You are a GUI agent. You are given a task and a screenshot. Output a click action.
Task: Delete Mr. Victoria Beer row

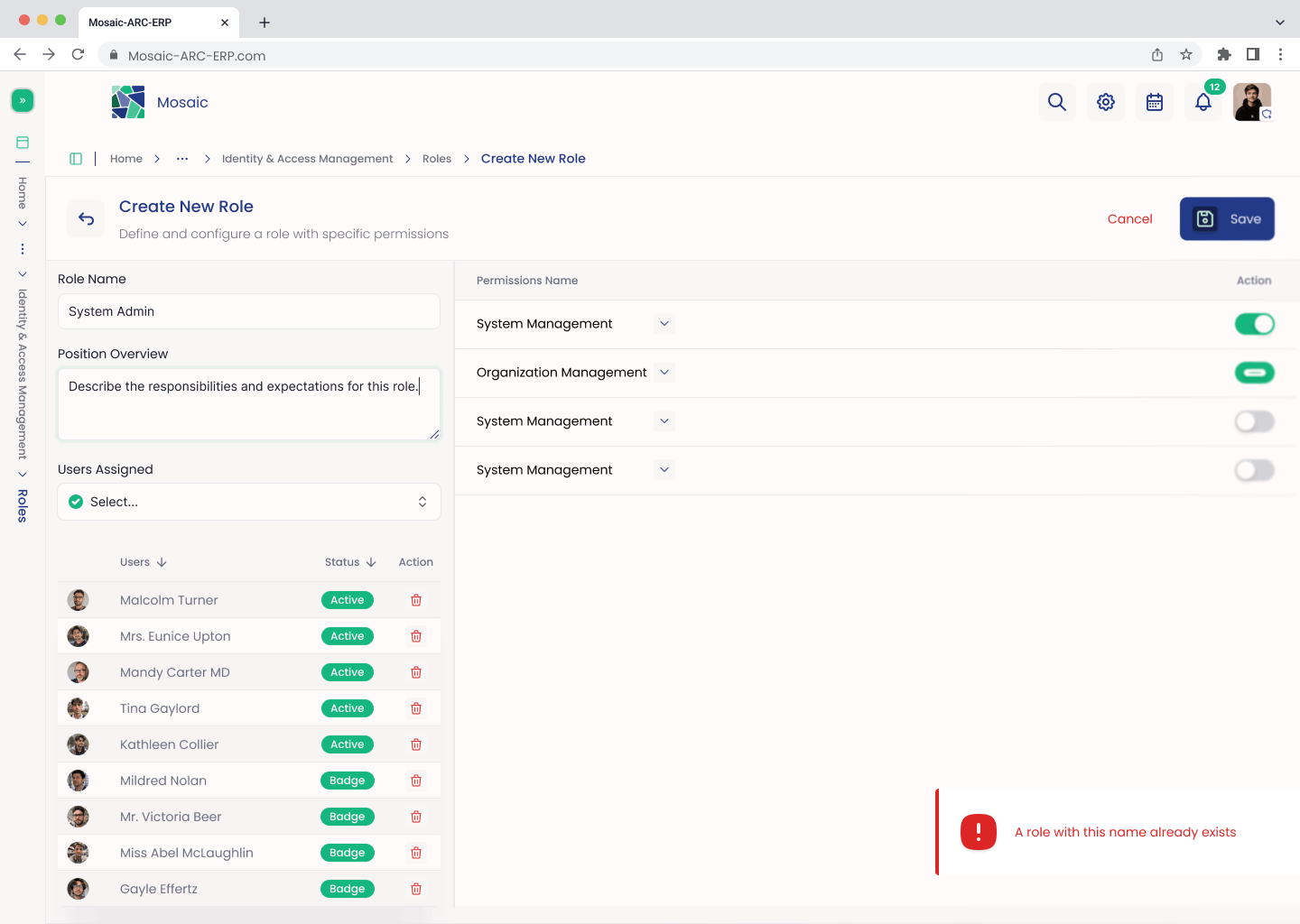[x=416, y=817]
